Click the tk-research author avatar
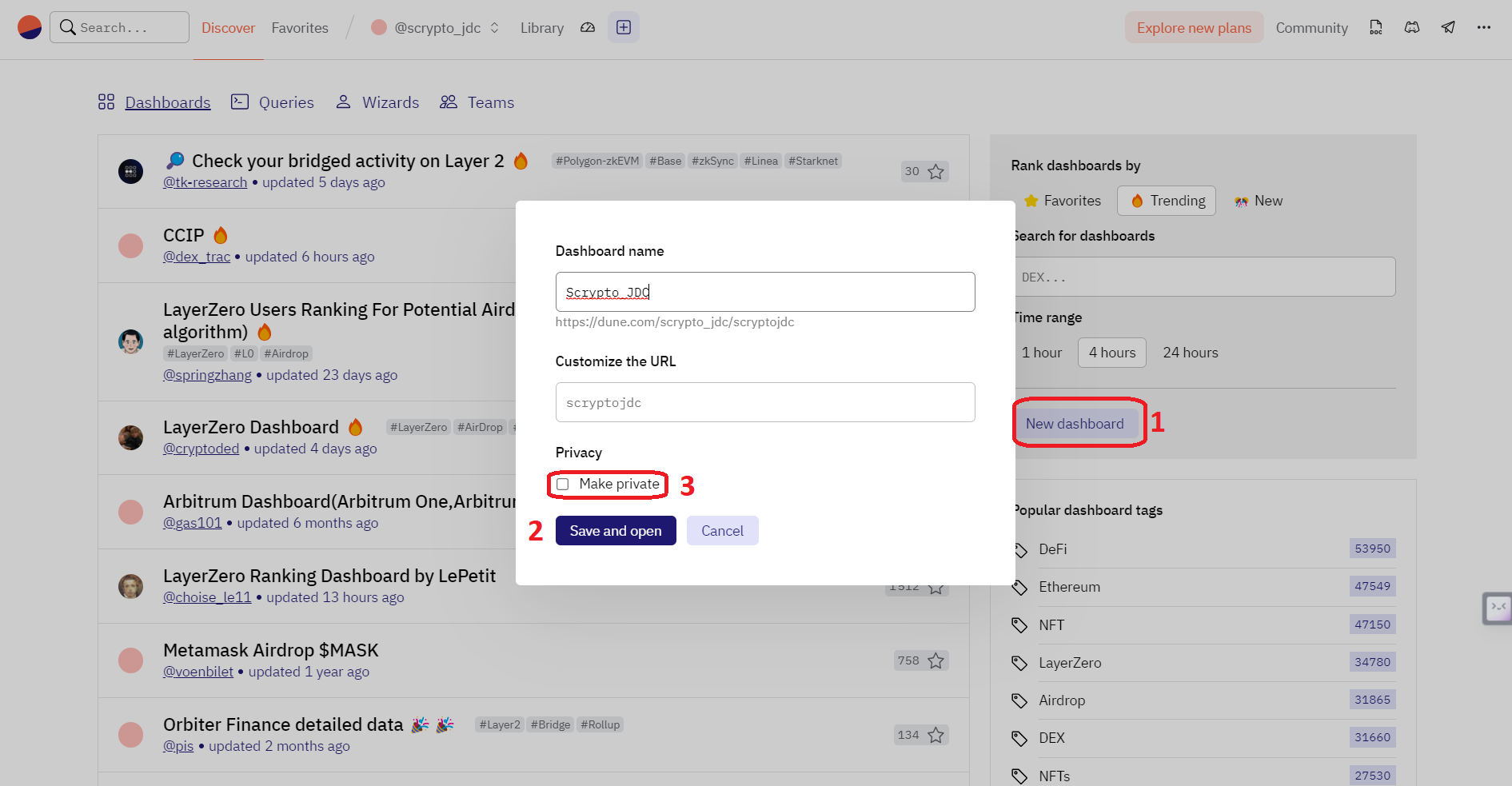Viewport: 1512px width, 786px height. coord(130,171)
